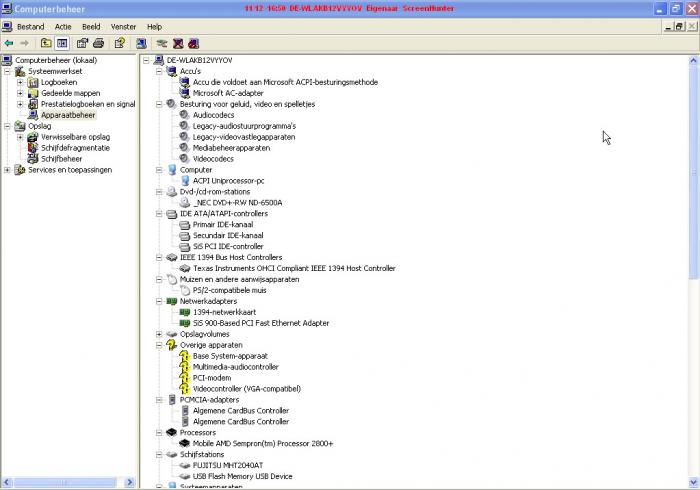Image resolution: width=700 pixels, height=490 pixels.
Task: Click the right pane scroll down arrow
Action: click(x=693, y=482)
